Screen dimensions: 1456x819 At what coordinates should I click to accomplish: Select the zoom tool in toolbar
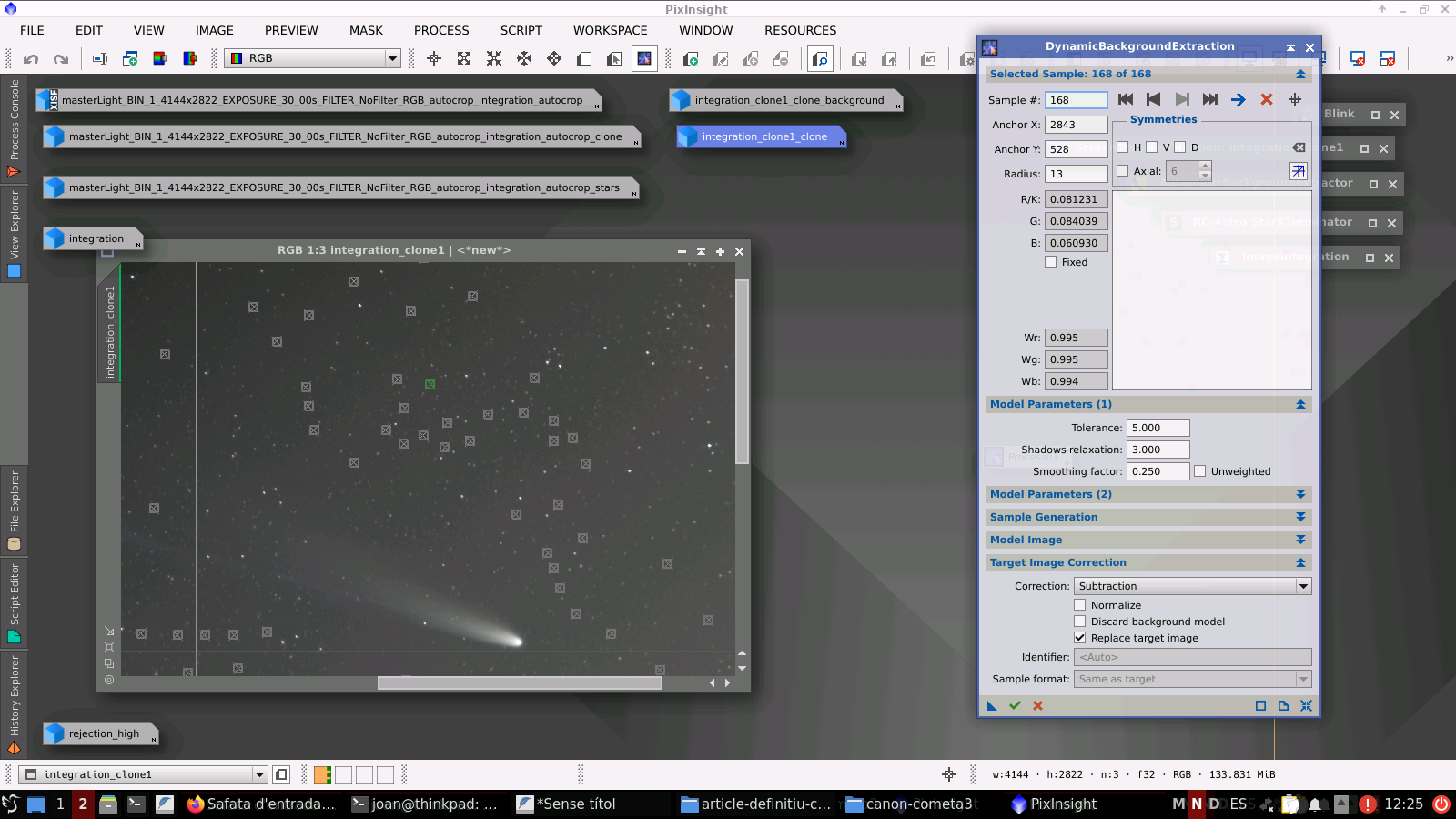pos(820,59)
